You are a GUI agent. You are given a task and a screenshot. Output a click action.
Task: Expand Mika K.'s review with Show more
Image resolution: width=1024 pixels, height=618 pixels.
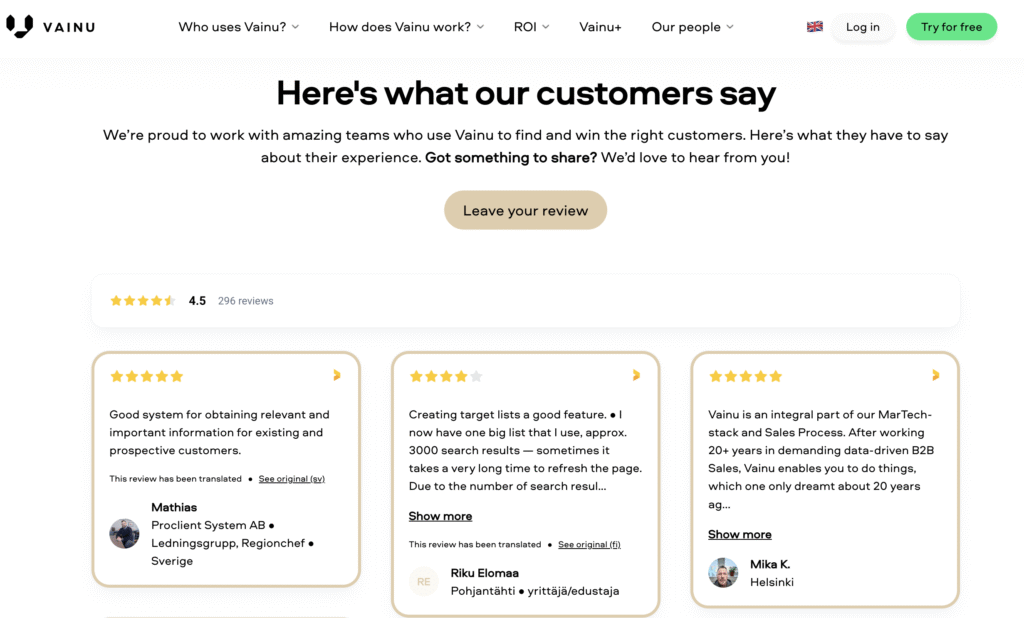pyautogui.click(x=739, y=534)
